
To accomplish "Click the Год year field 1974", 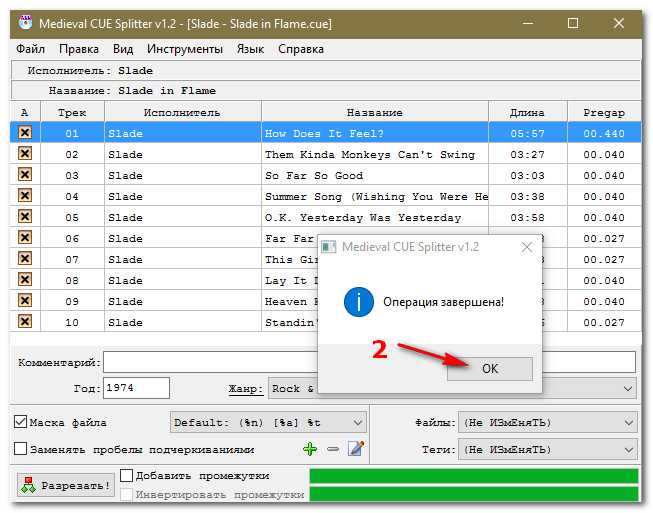I will point(136,388).
